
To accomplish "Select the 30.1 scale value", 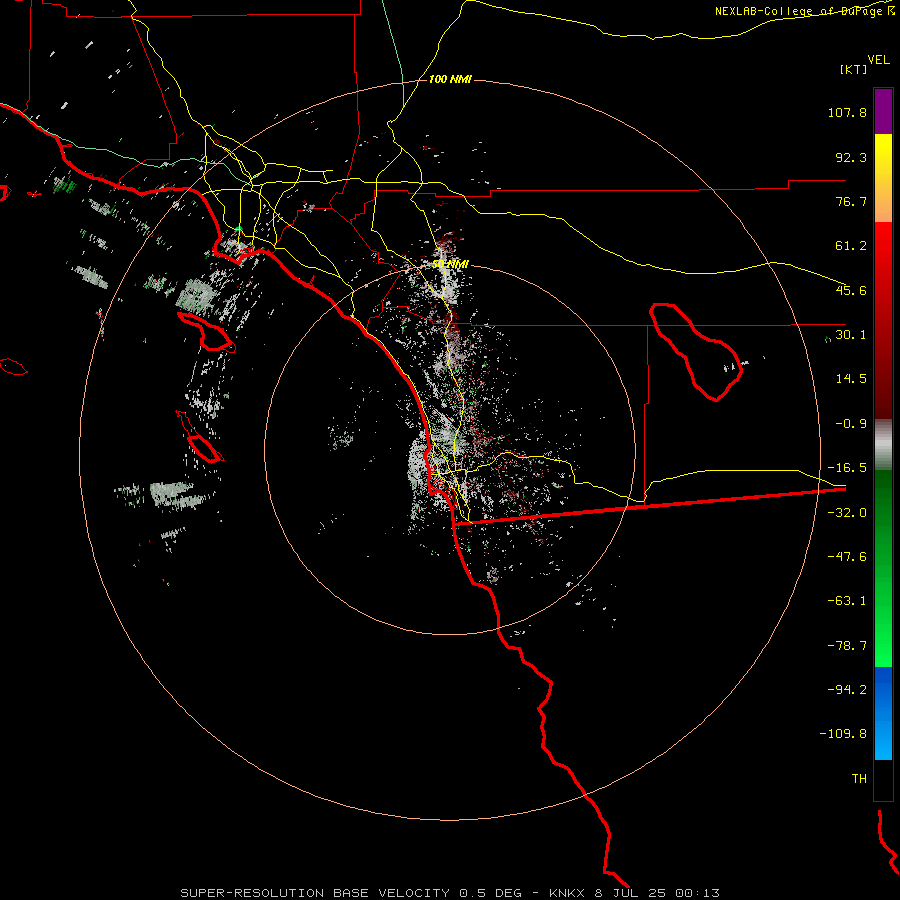I will pyautogui.click(x=851, y=335).
